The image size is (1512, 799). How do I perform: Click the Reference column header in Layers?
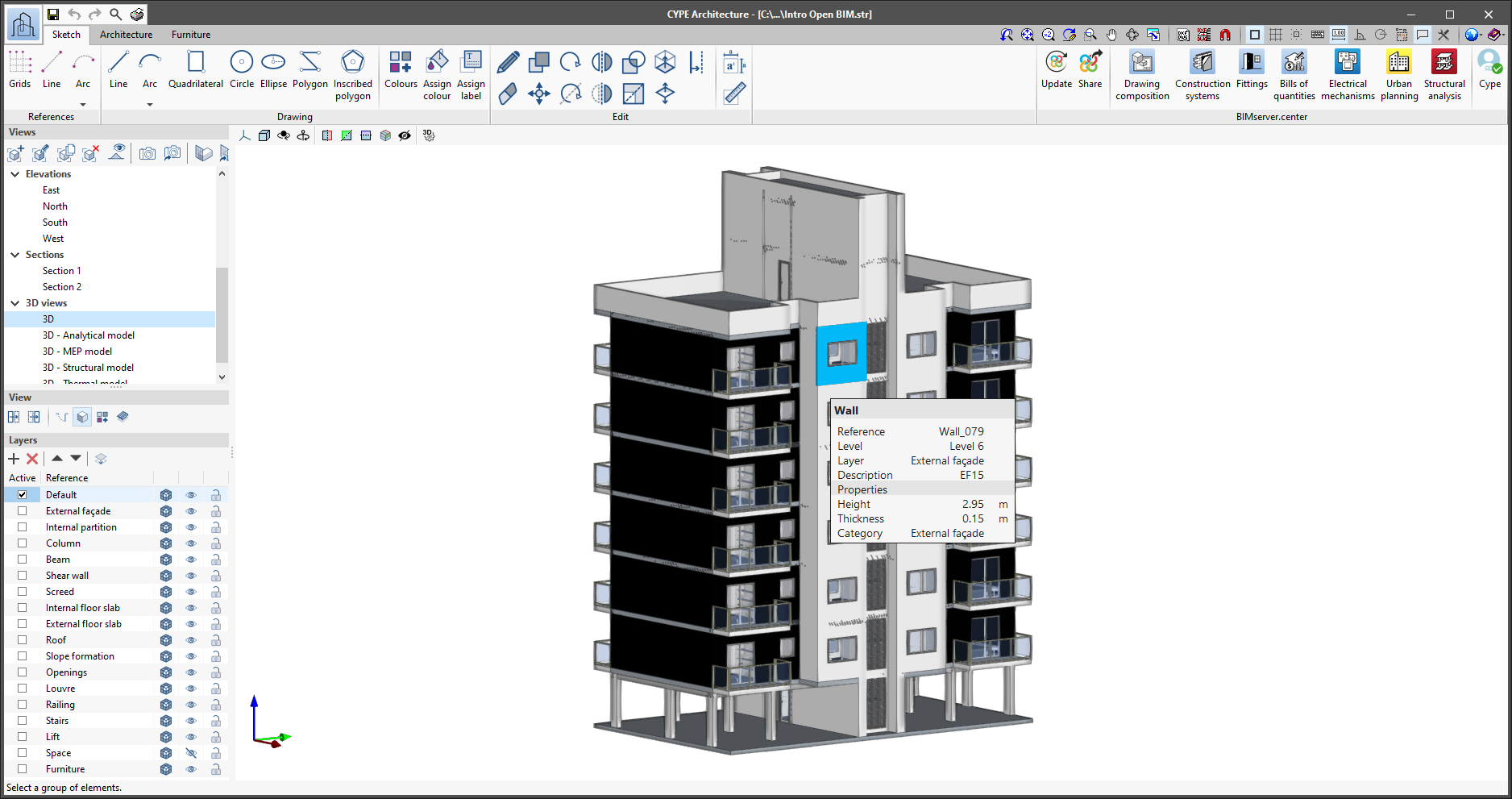tap(97, 478)
